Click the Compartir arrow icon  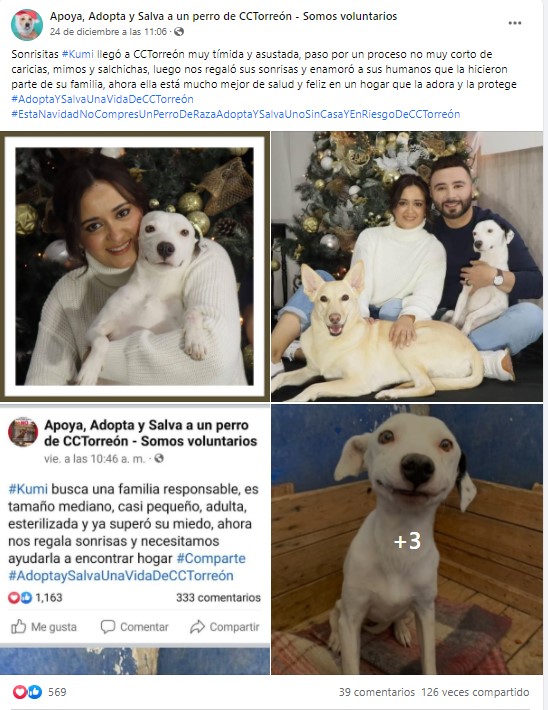point(197,627)
